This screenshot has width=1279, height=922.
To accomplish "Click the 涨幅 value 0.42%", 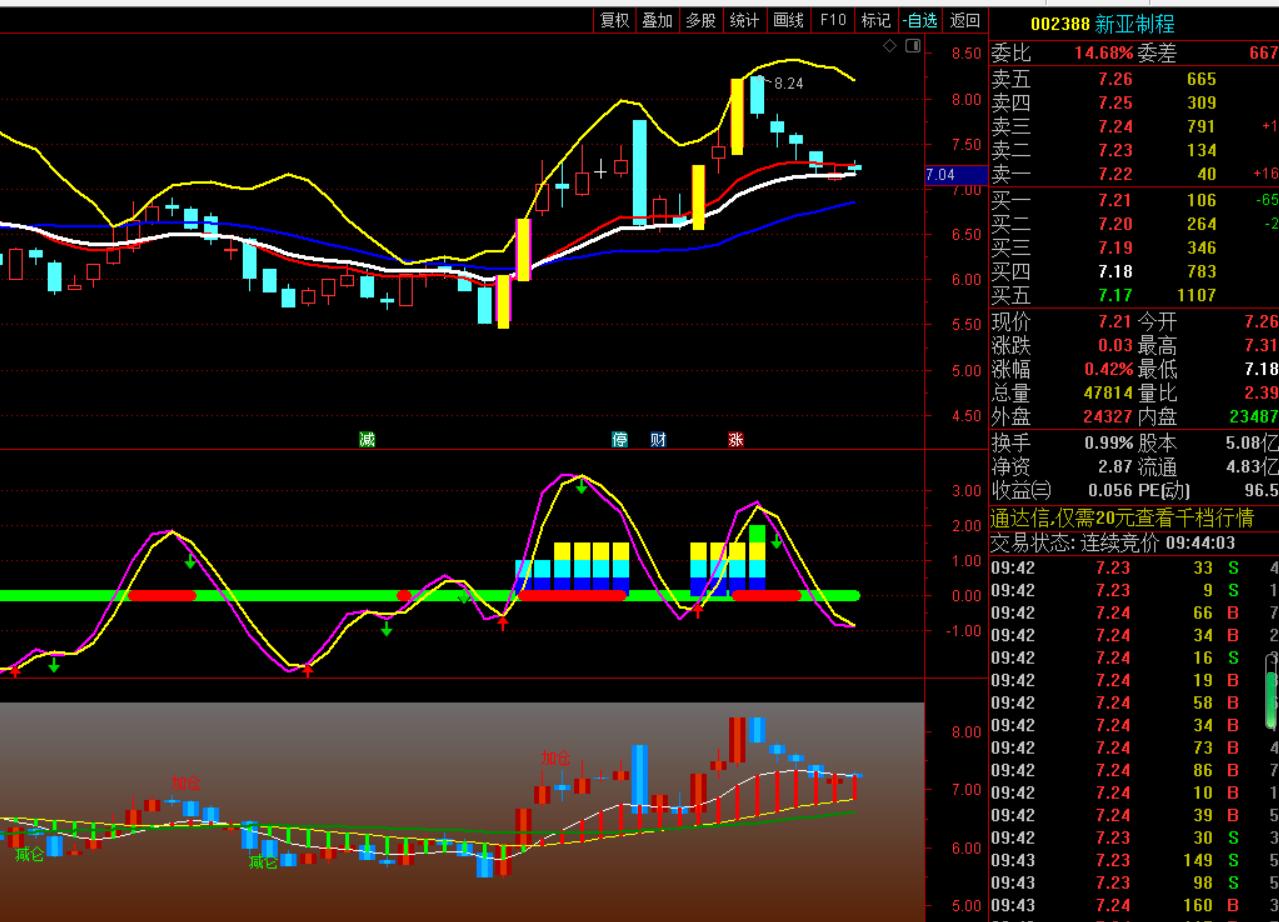I will [x=1108, y=369].
